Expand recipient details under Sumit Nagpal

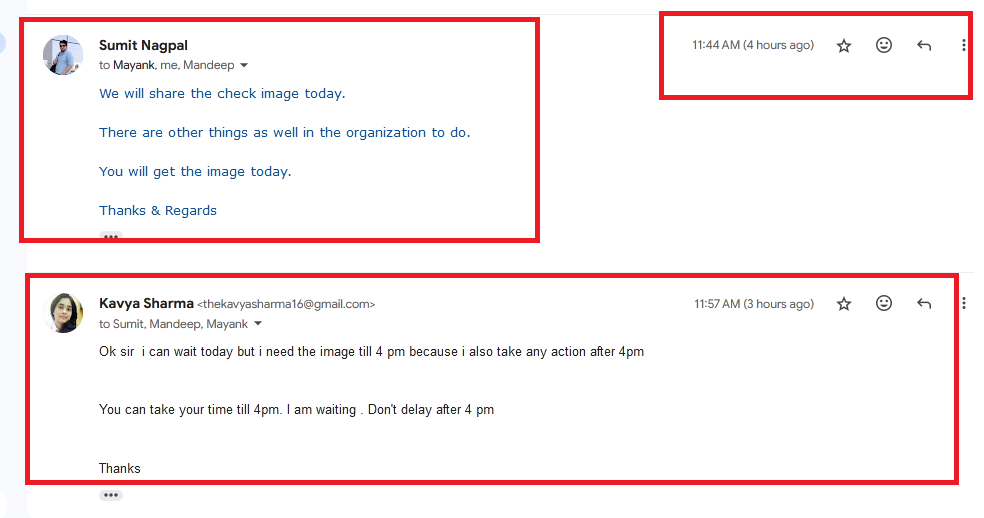point(244,65)
